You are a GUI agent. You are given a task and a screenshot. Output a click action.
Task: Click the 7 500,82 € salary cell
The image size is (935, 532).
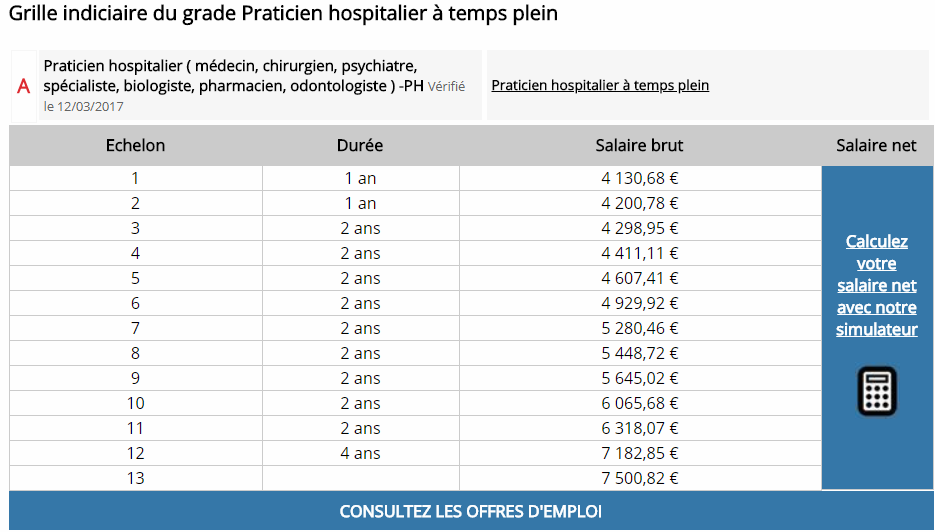point(640,478)
